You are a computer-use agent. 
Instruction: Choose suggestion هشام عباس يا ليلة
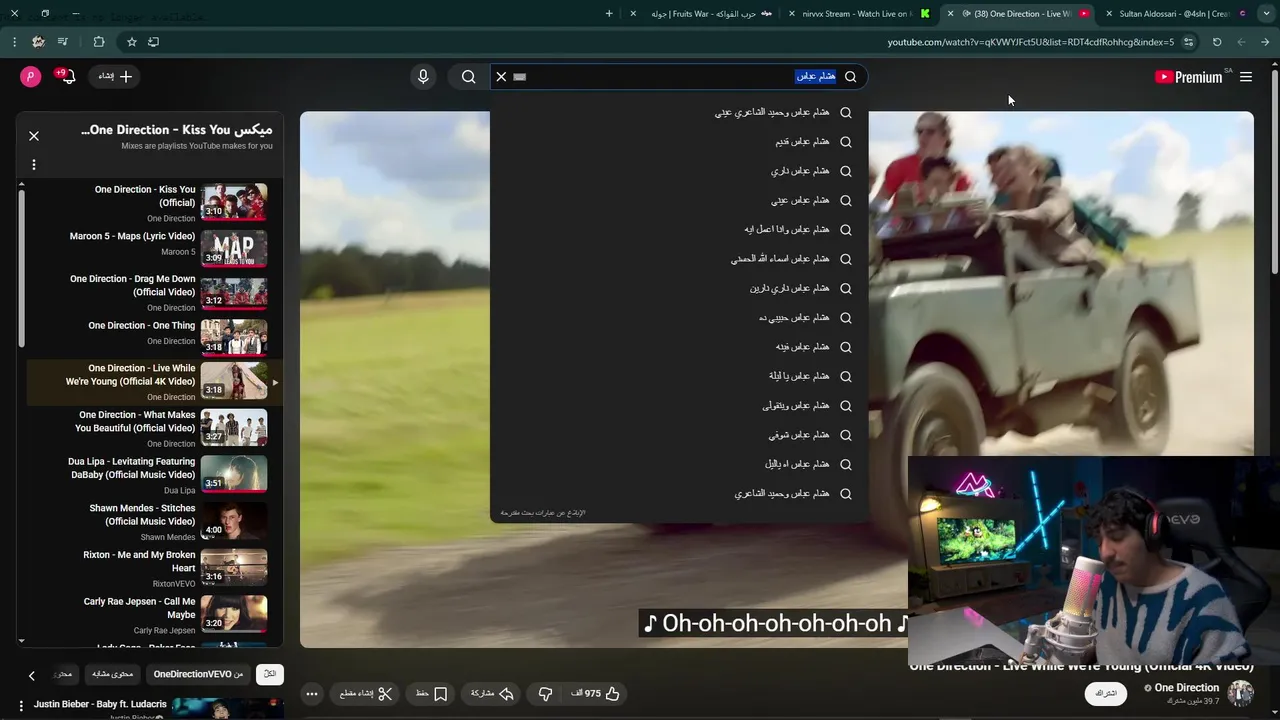pyautogui.click(x=679, y=376)
